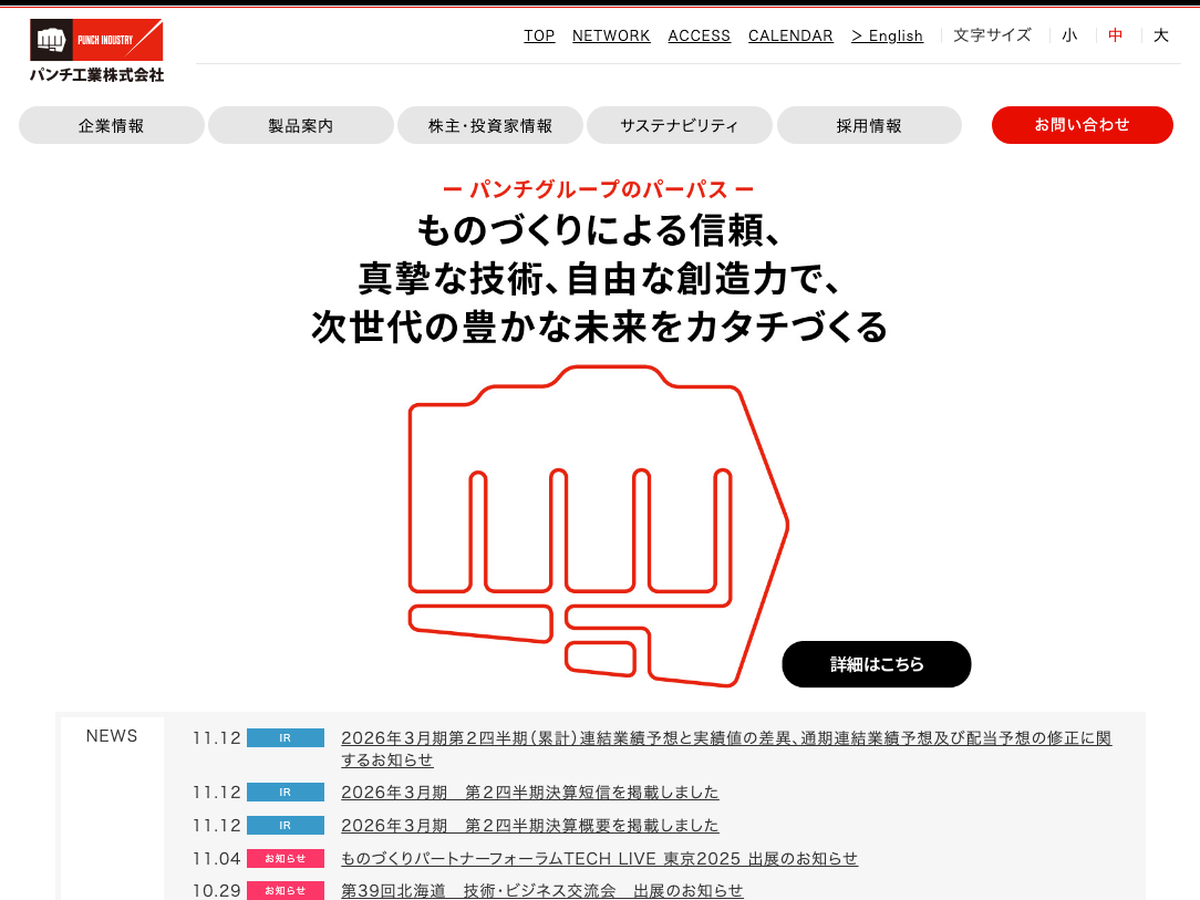Viewport: 1200px width, 900px height.
Task: Set text size to large (大)
Action: [x=1161, y=36]
